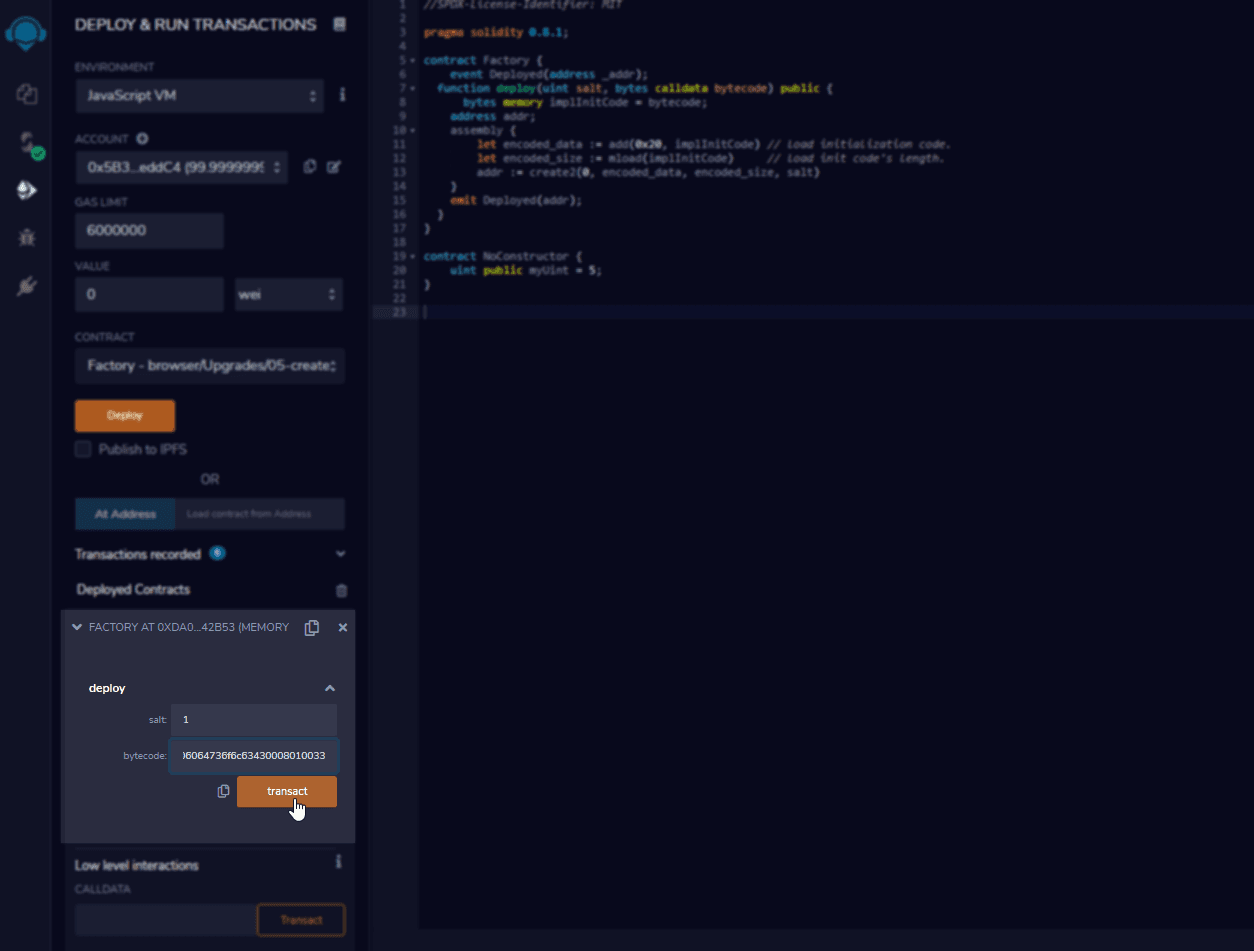
Task: Open the wei unit dropdown
Action: (289, 294)
